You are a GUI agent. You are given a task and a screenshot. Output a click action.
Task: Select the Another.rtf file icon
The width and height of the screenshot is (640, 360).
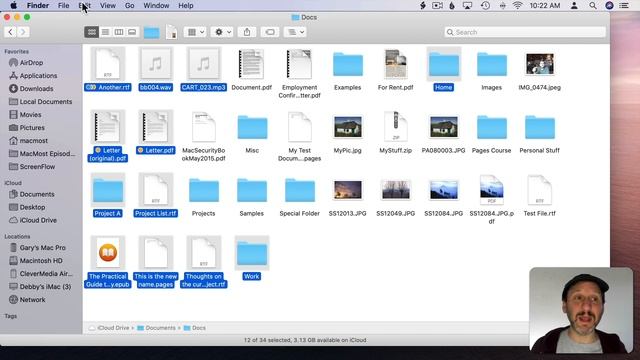point(108,64)
